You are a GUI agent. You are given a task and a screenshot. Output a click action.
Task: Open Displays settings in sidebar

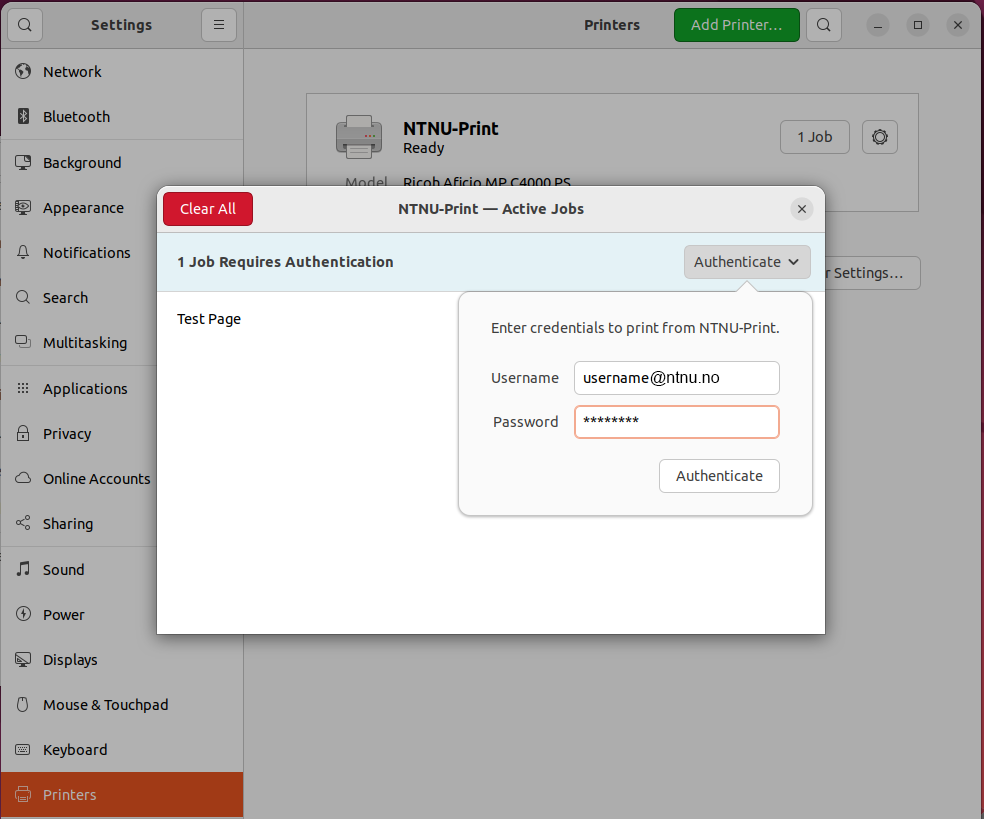point(122,660)
